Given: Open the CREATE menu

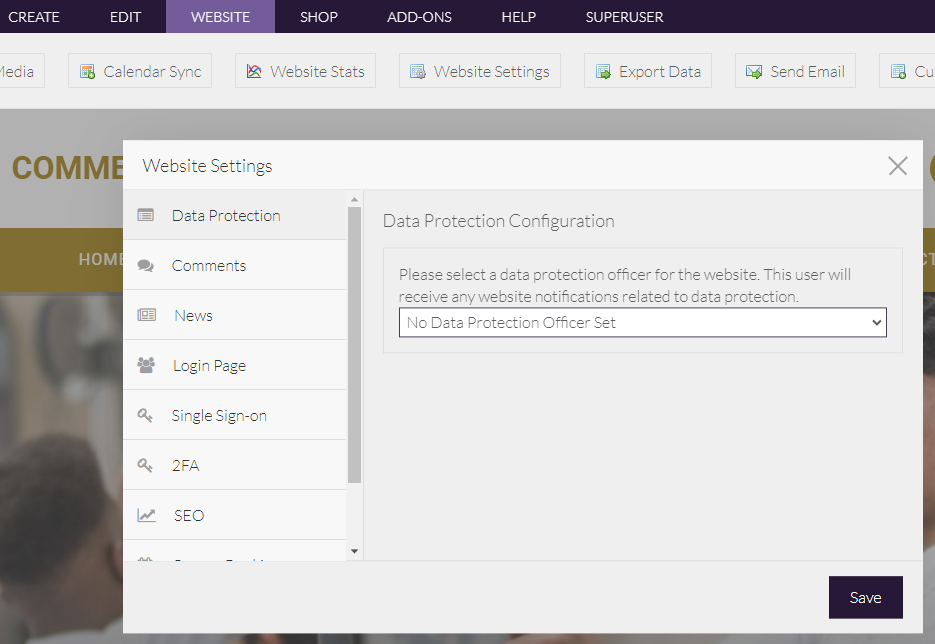Looking at the screenshot, I should [34, 17].
